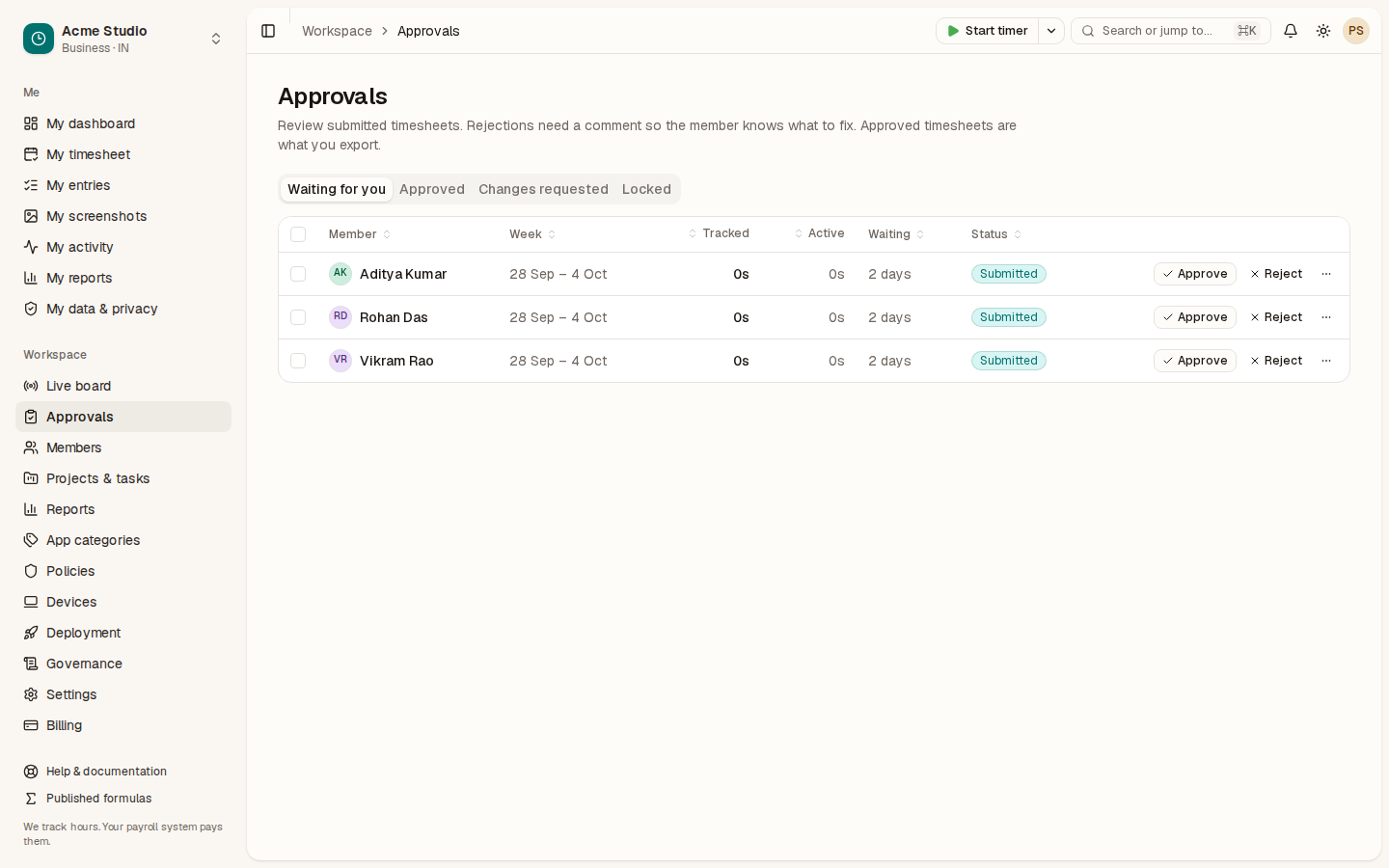Open the Workspace breadcrumb link
The width and height of the screenshot is (1389, 868).
pos(337,31)
